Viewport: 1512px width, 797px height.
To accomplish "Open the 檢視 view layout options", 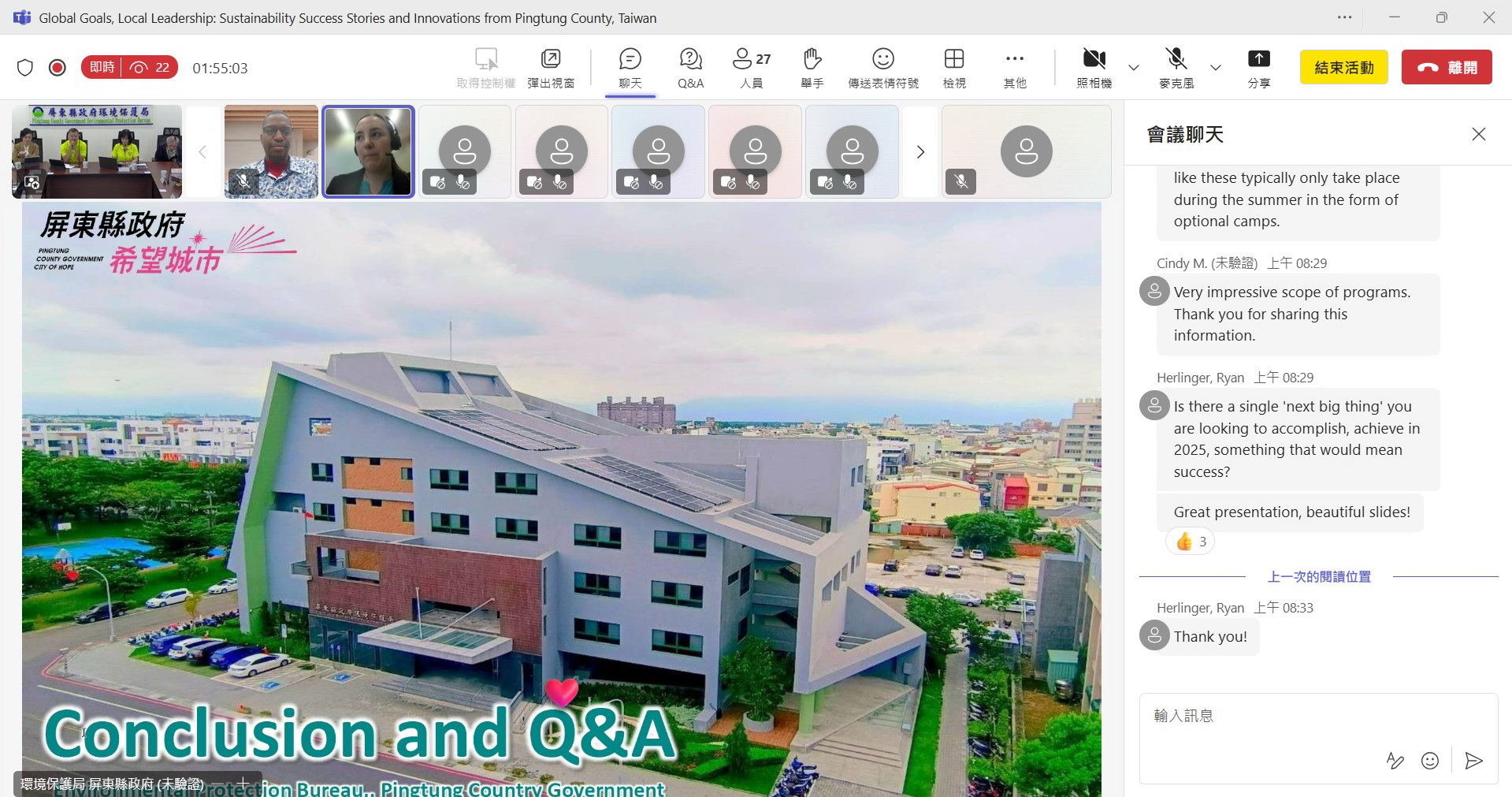I will coord(954,68).
